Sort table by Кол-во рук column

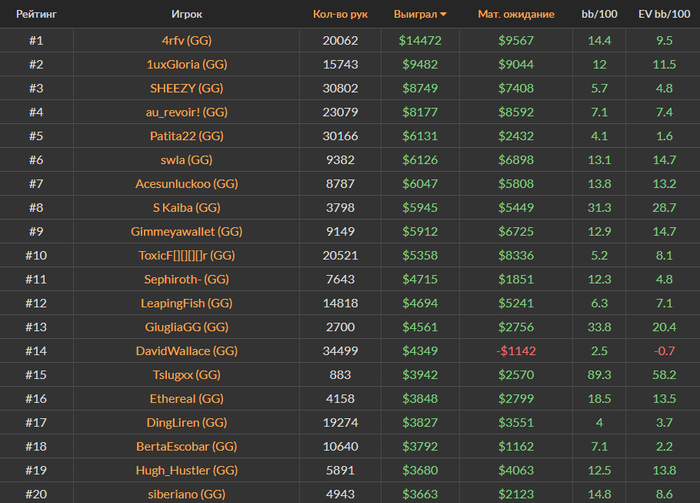point(340,14)
